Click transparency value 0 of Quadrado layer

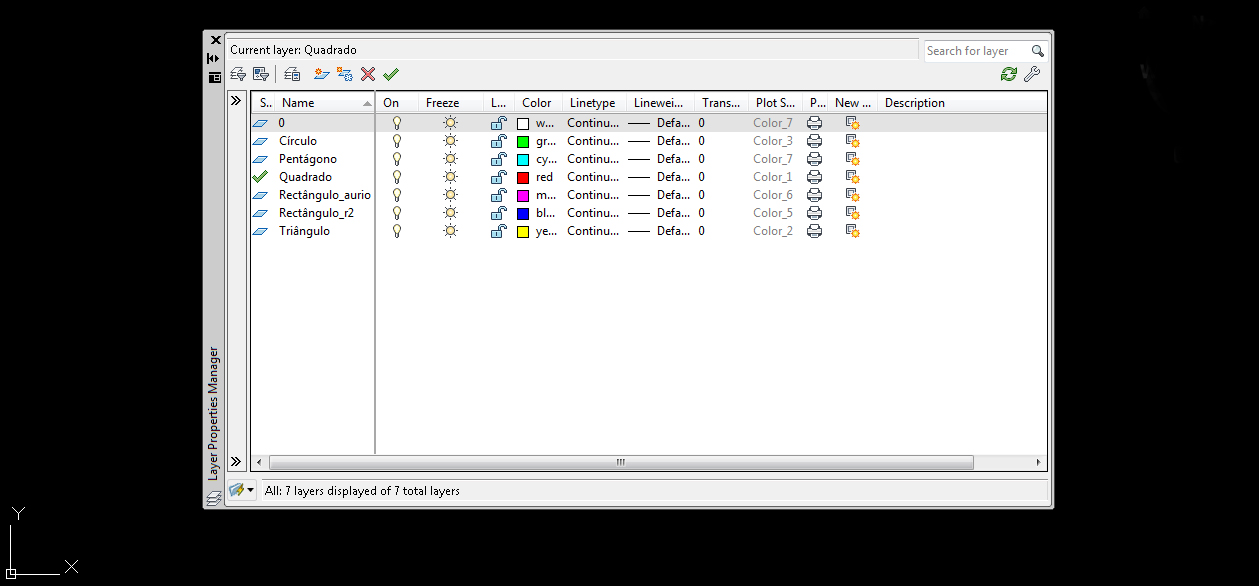click(x=702, y=177)
